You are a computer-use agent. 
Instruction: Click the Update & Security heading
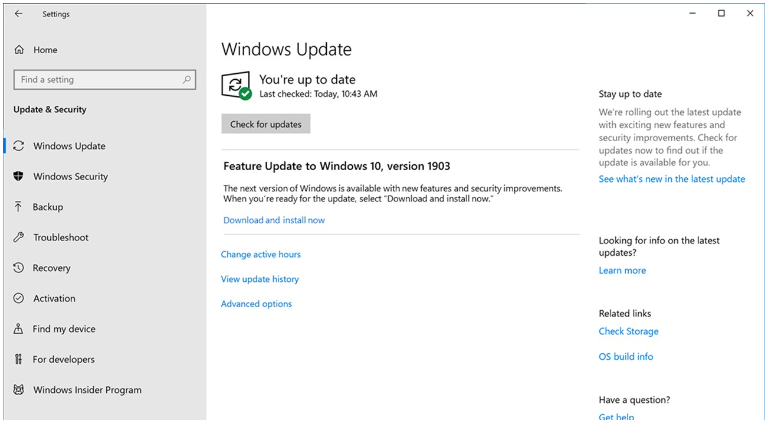pyautogui.click(x=50, y=109)
